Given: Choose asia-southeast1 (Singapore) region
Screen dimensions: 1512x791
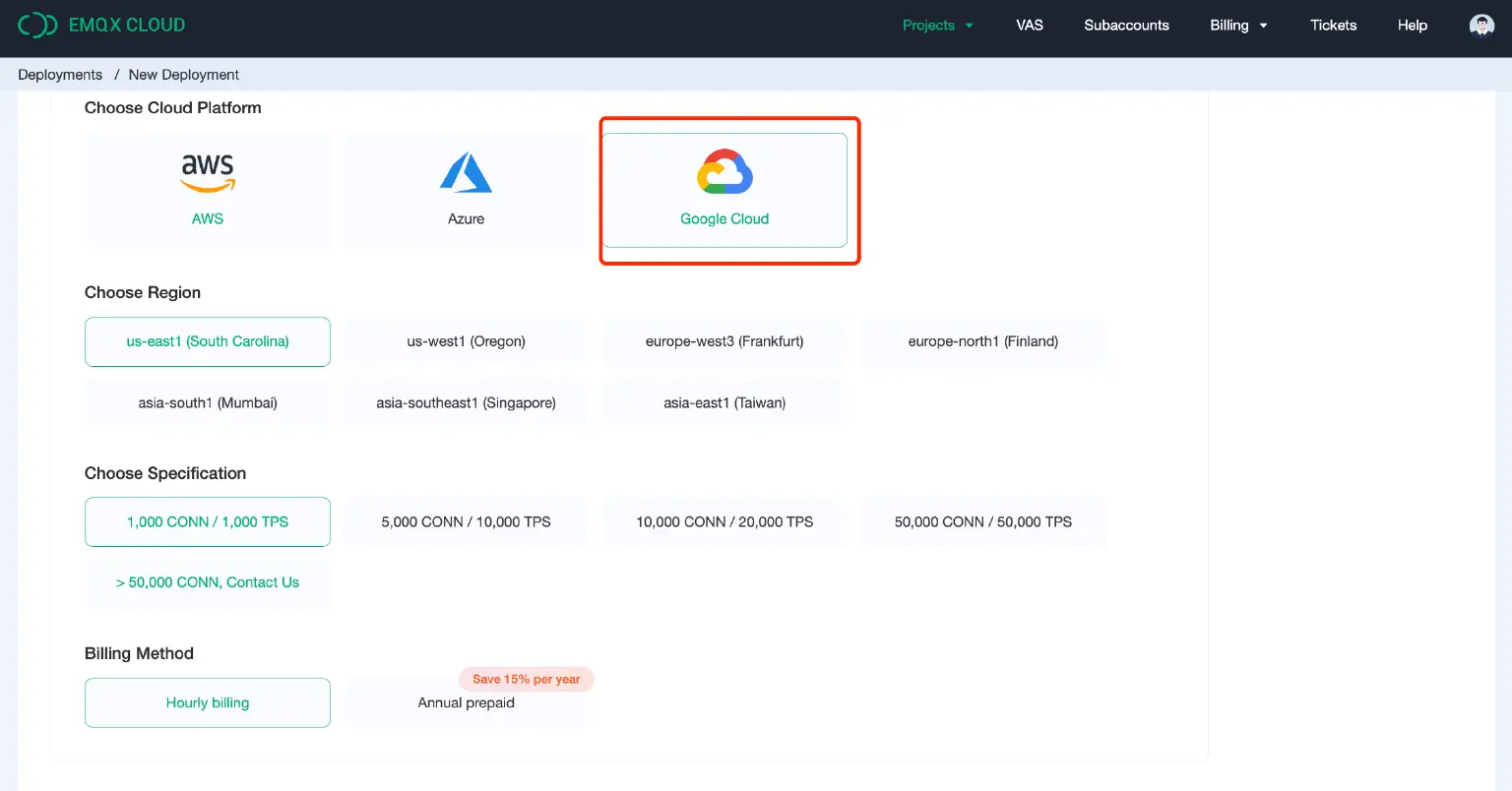Looking at the screenshot, I should [466, 402].
